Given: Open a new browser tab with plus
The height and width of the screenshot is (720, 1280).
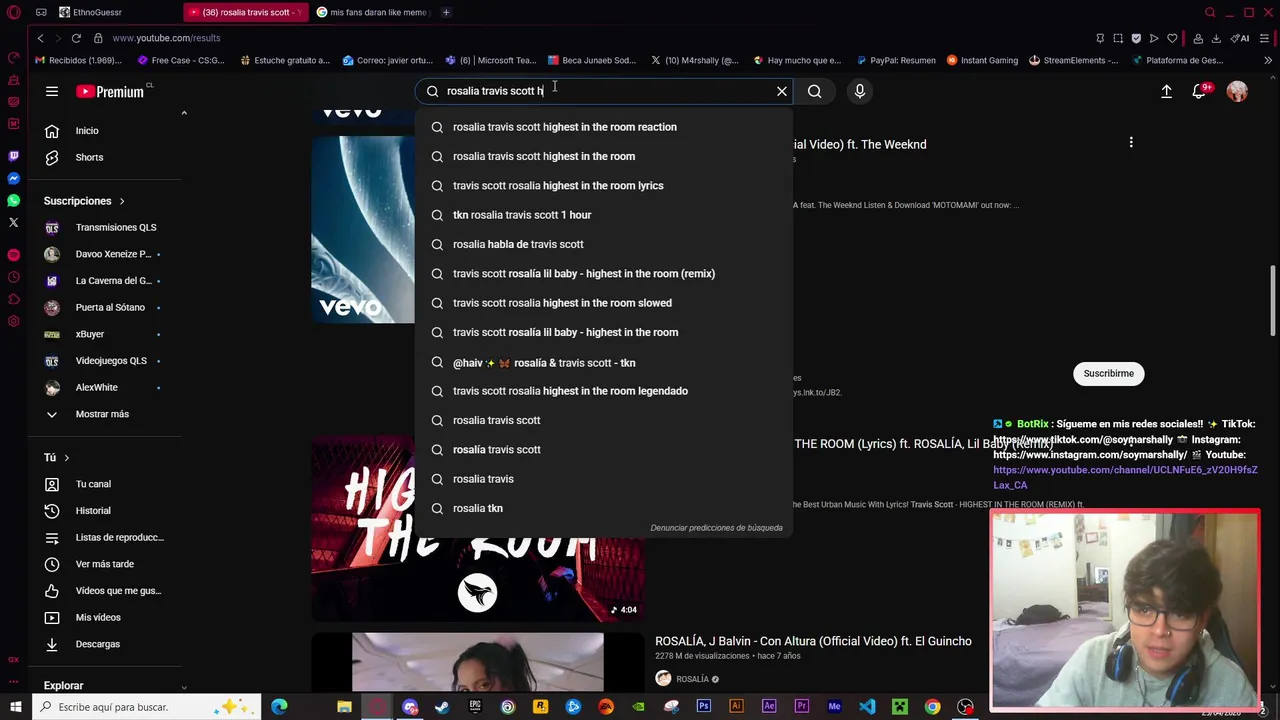Looking at the screenshot, I should [446, 12].
